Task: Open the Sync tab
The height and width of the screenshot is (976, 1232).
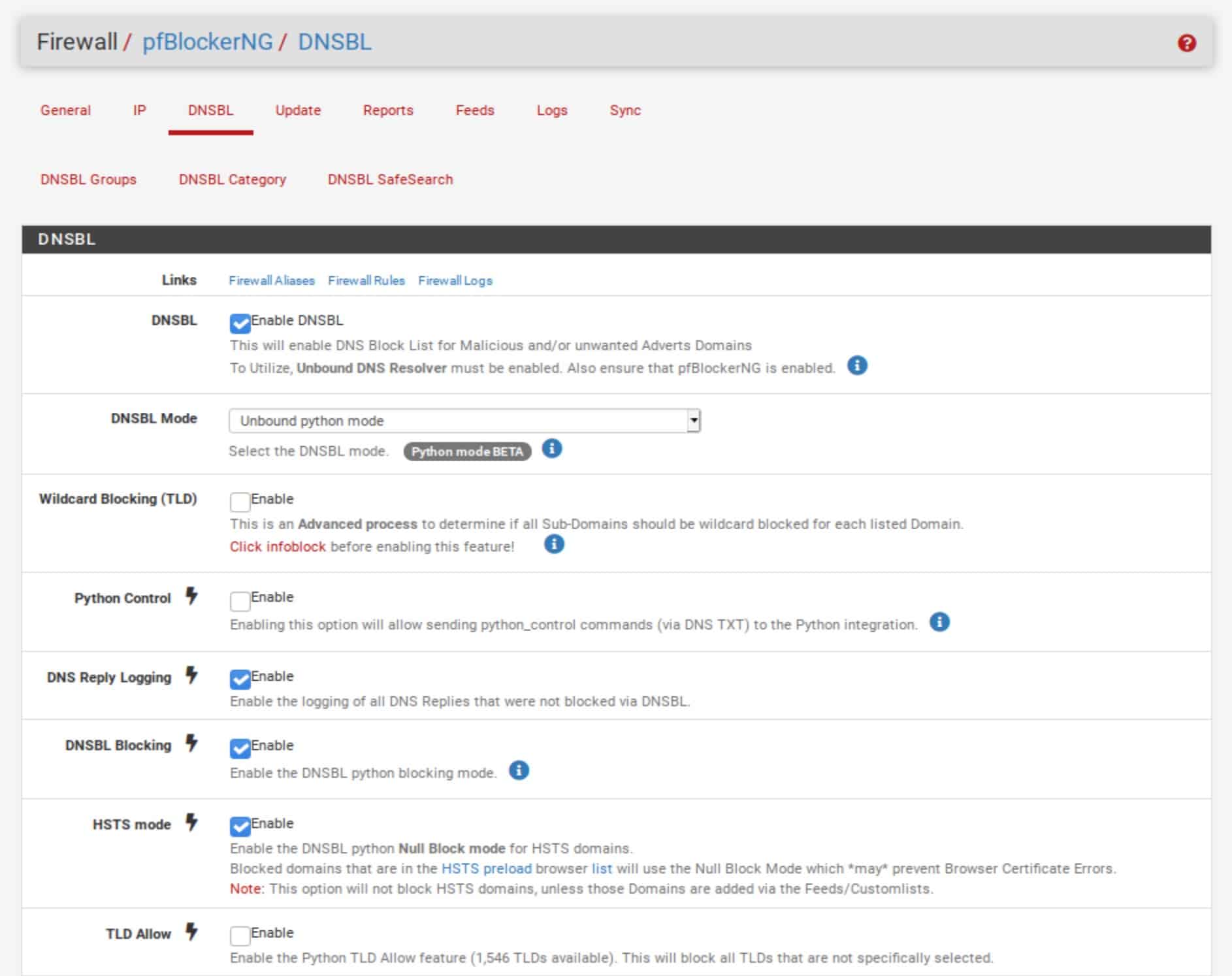Action: click(625, 110)
